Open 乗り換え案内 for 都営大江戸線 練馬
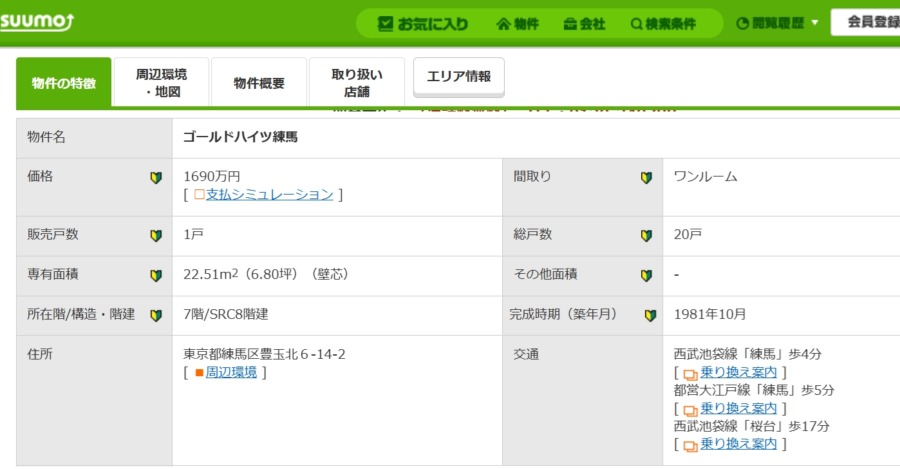The height and width of the screenshot is (469, 900). 738,408
